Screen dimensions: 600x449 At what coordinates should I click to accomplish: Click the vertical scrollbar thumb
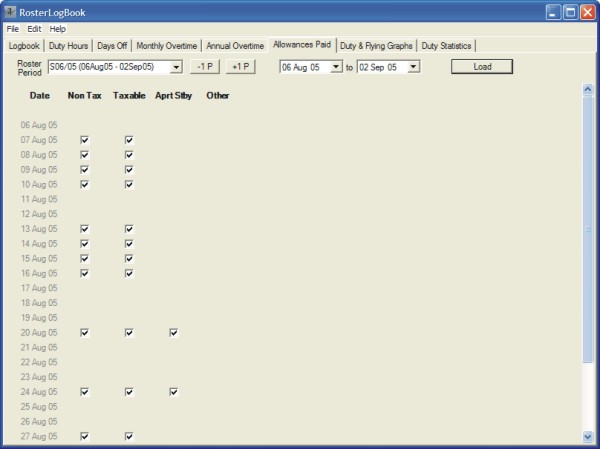coord(588,229)
